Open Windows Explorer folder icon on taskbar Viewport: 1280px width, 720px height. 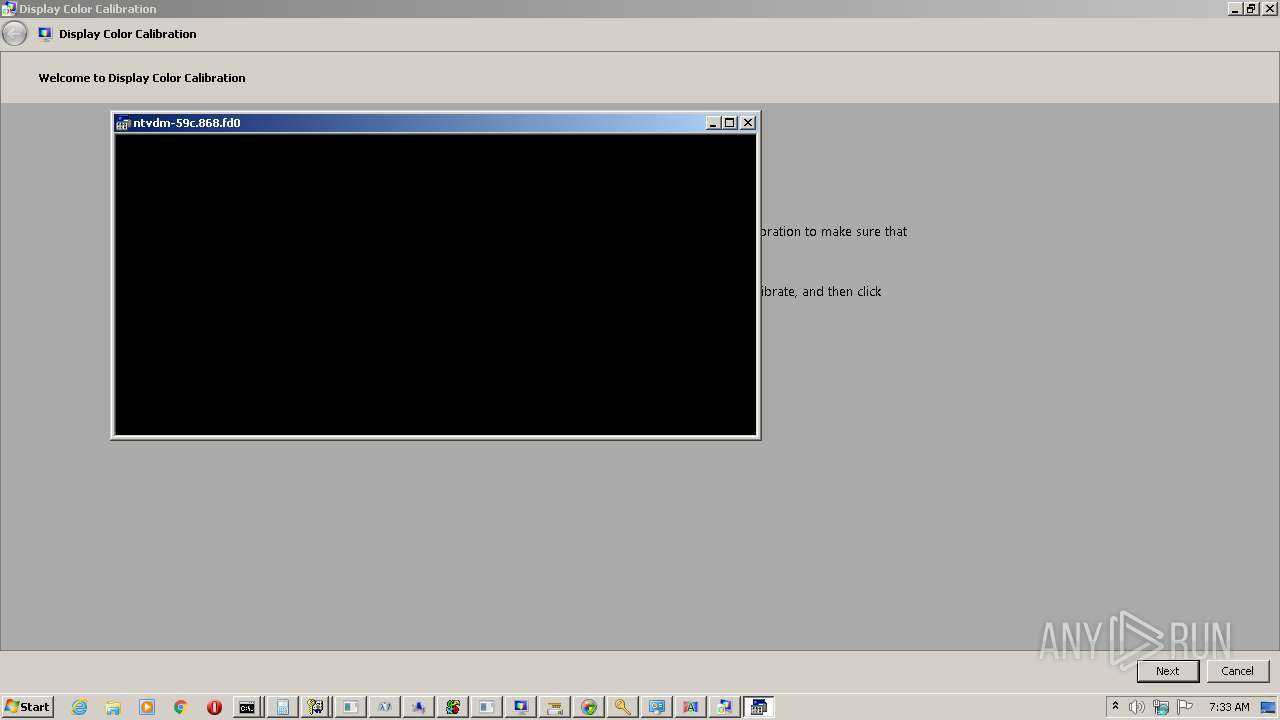point(113,707)
